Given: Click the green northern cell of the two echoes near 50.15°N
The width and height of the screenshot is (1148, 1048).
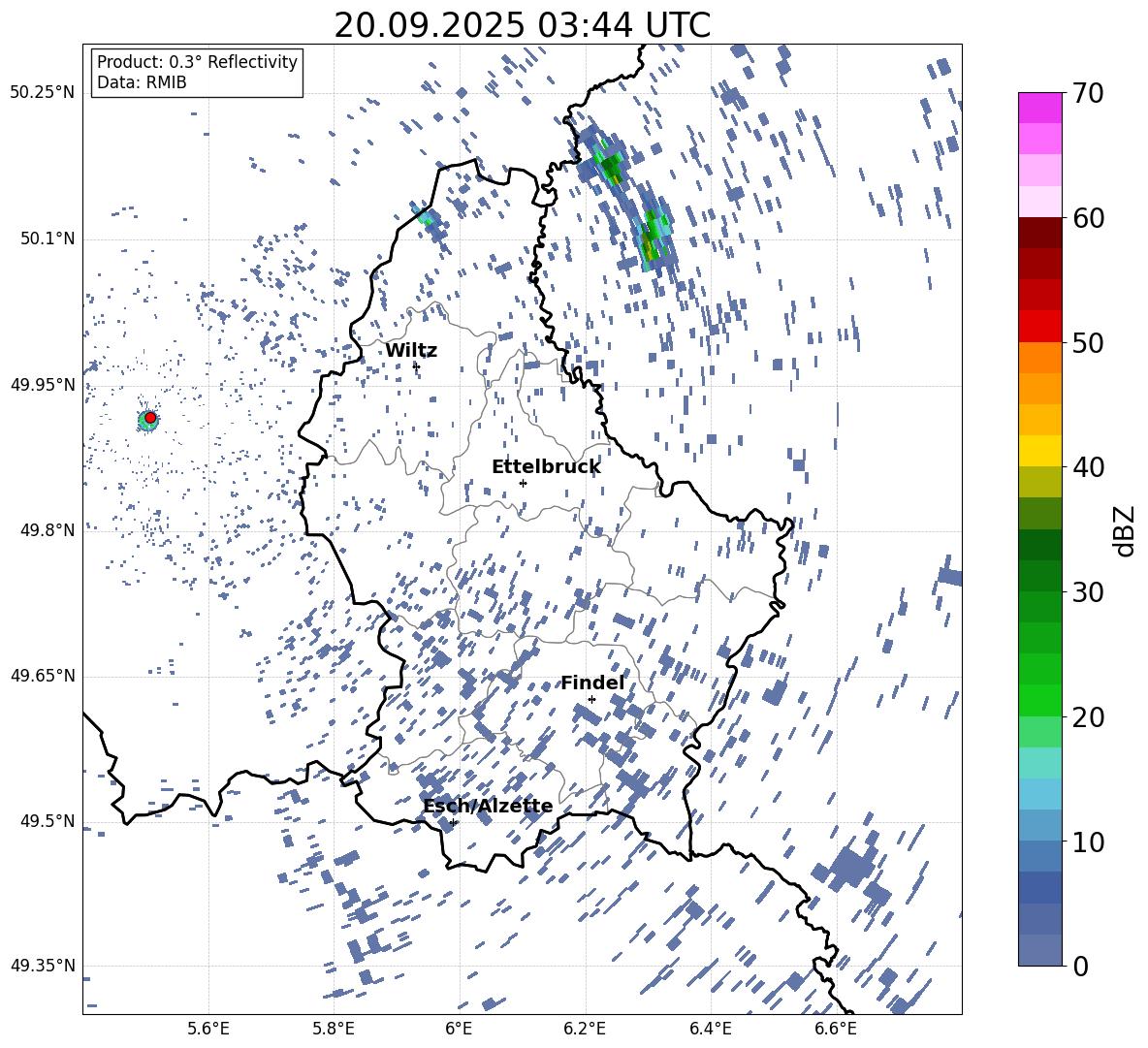Looking at the screenshot, I should (608, 162).
